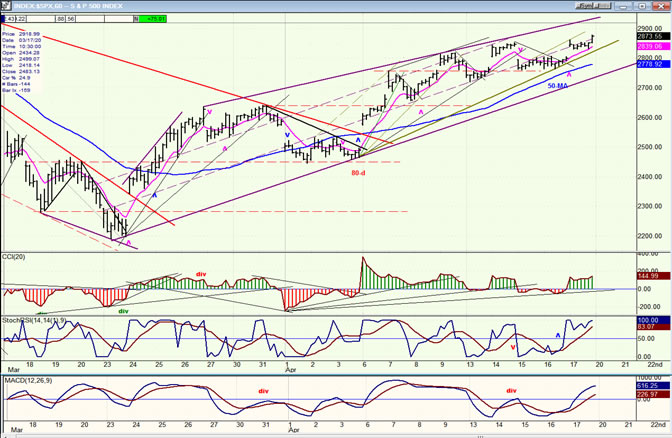
Task: Select the Time 10:30:00 data row
Action: [x=21, y=46]
